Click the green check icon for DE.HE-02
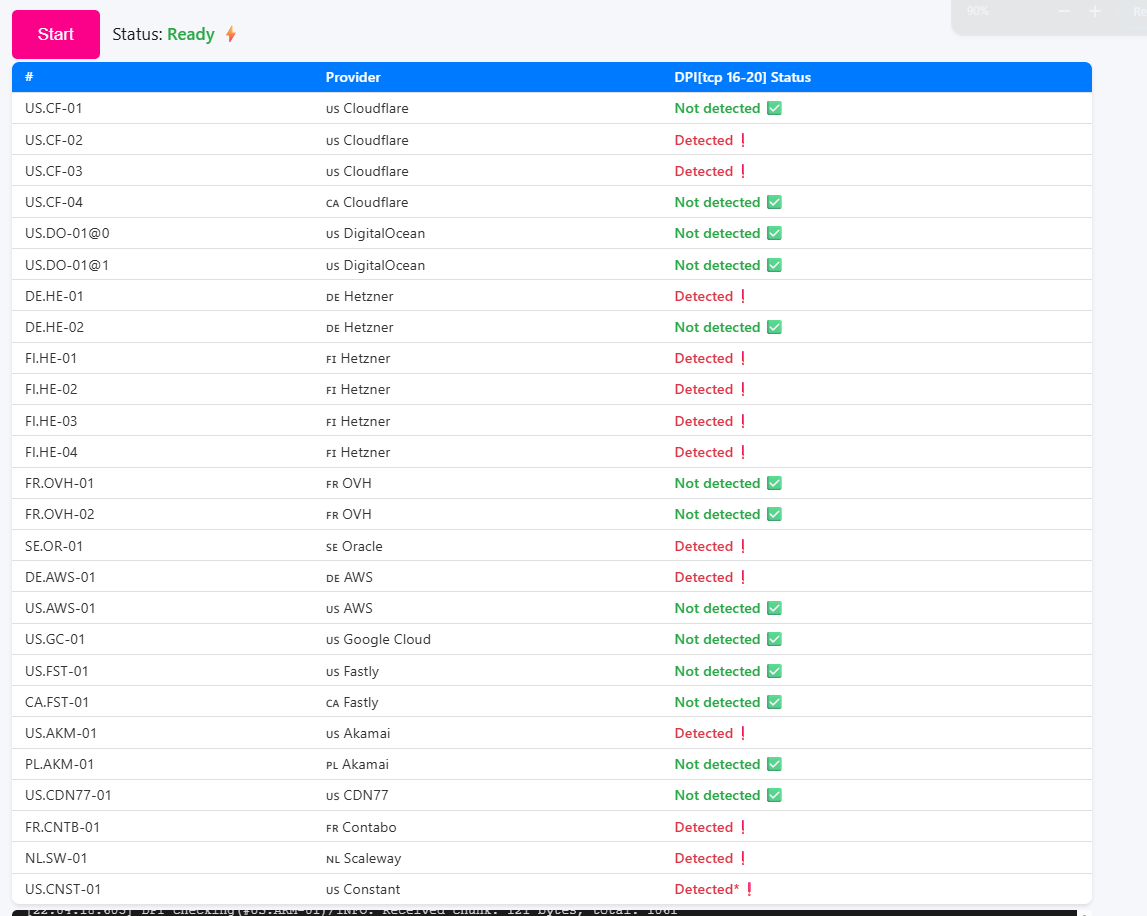Image resolution: width=1147 pixels, height=916 pixels. click(775, 327)
